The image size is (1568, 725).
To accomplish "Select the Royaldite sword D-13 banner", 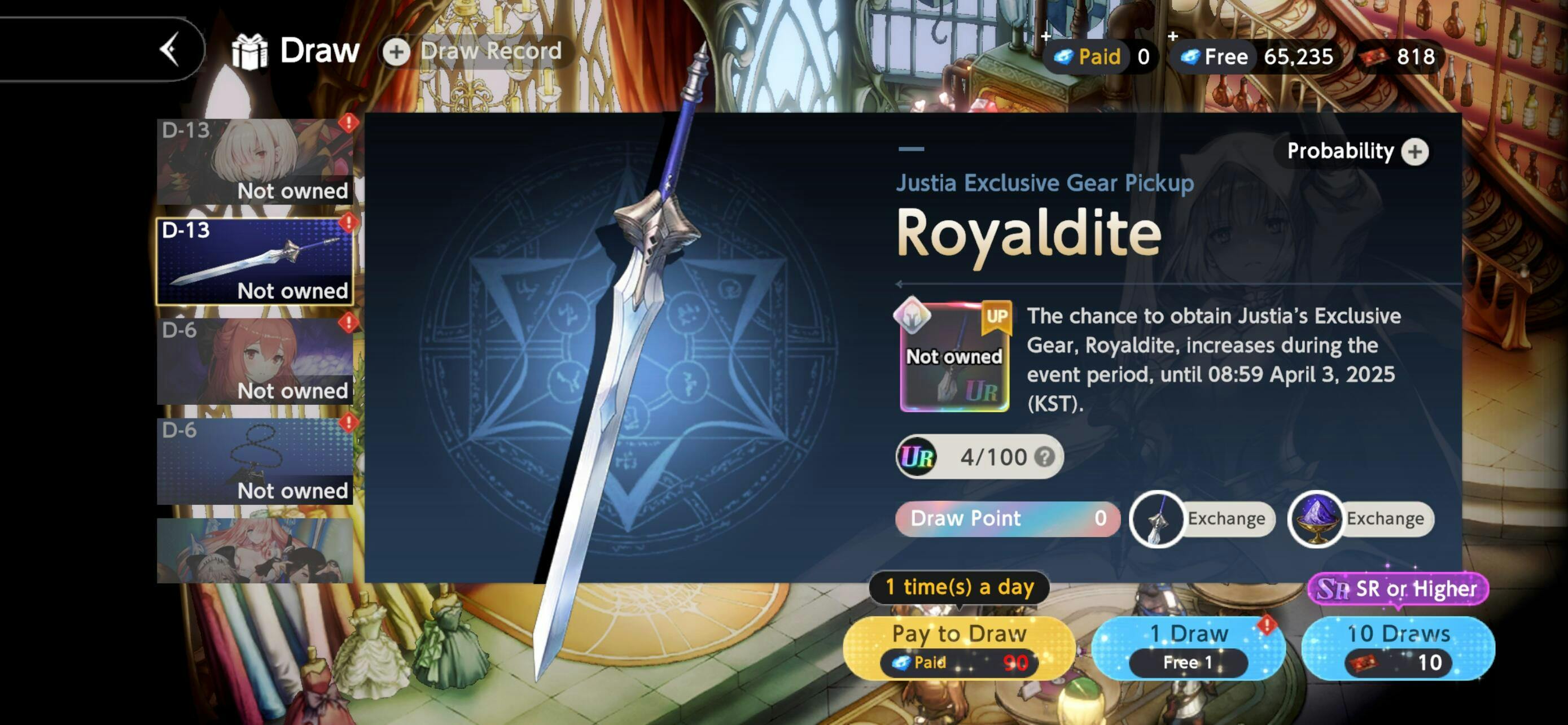I will (255, 261).
